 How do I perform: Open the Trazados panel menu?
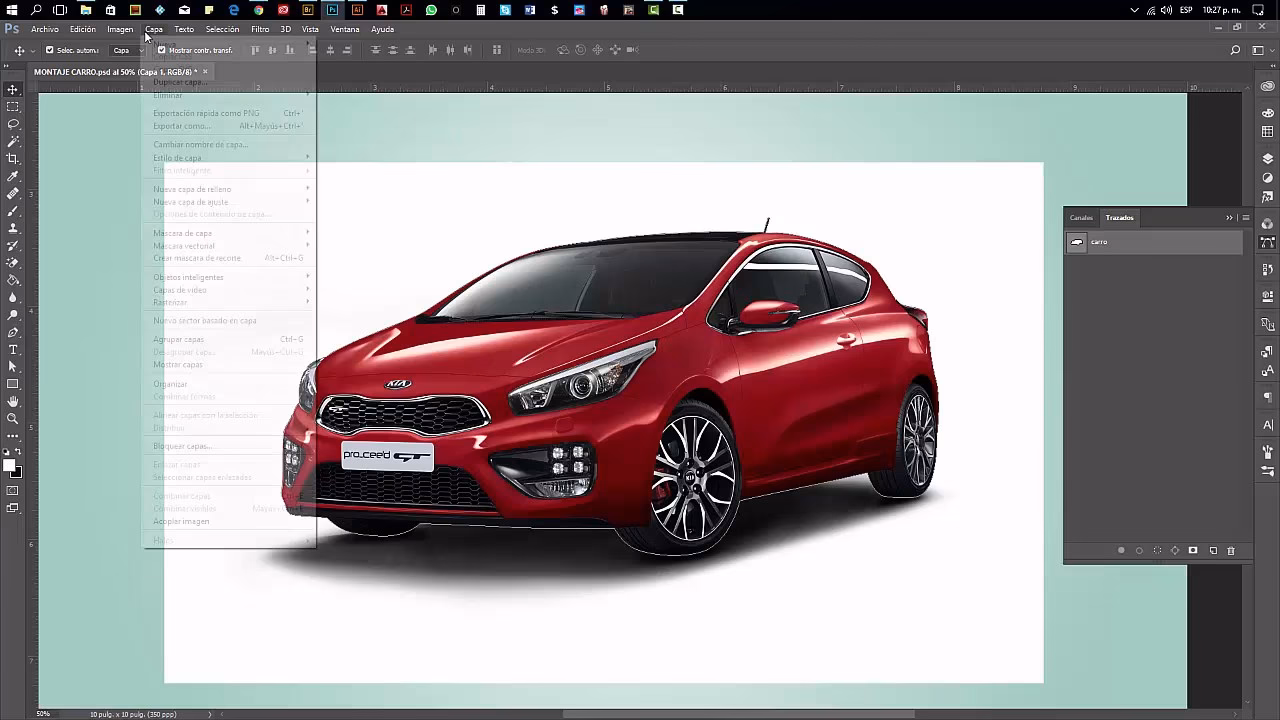[x=1245, y=218]
